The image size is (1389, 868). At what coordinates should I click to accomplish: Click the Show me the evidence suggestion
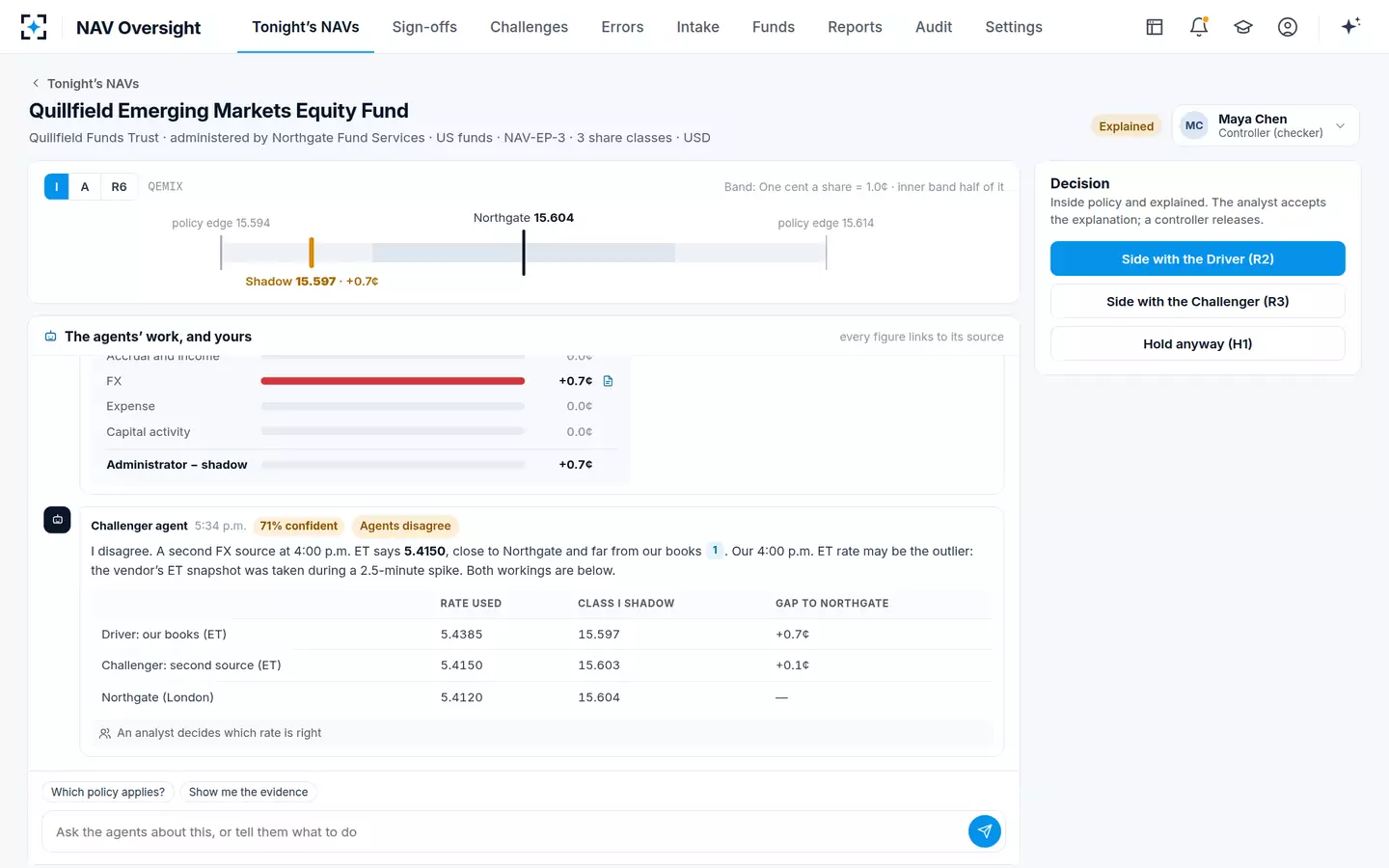(x=248, y=792)
